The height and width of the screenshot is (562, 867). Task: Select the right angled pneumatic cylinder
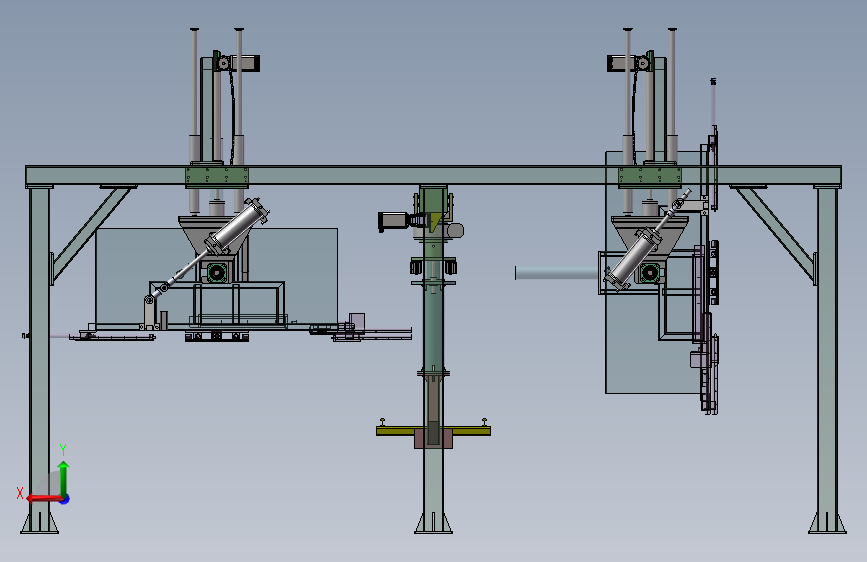click(633, 259)
